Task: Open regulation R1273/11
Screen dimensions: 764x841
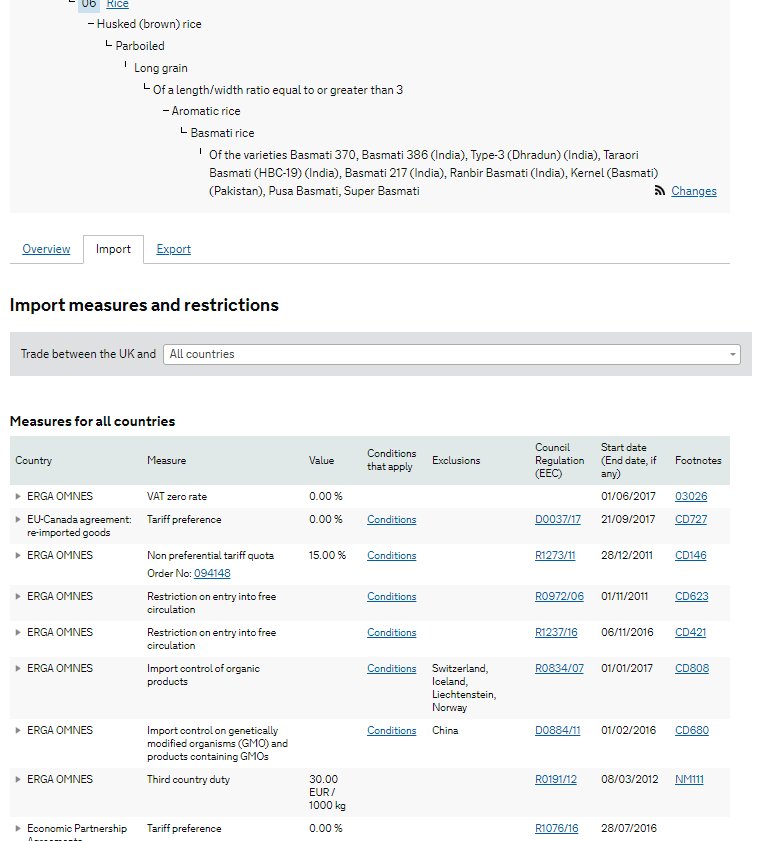Action: tap(555, 555)
